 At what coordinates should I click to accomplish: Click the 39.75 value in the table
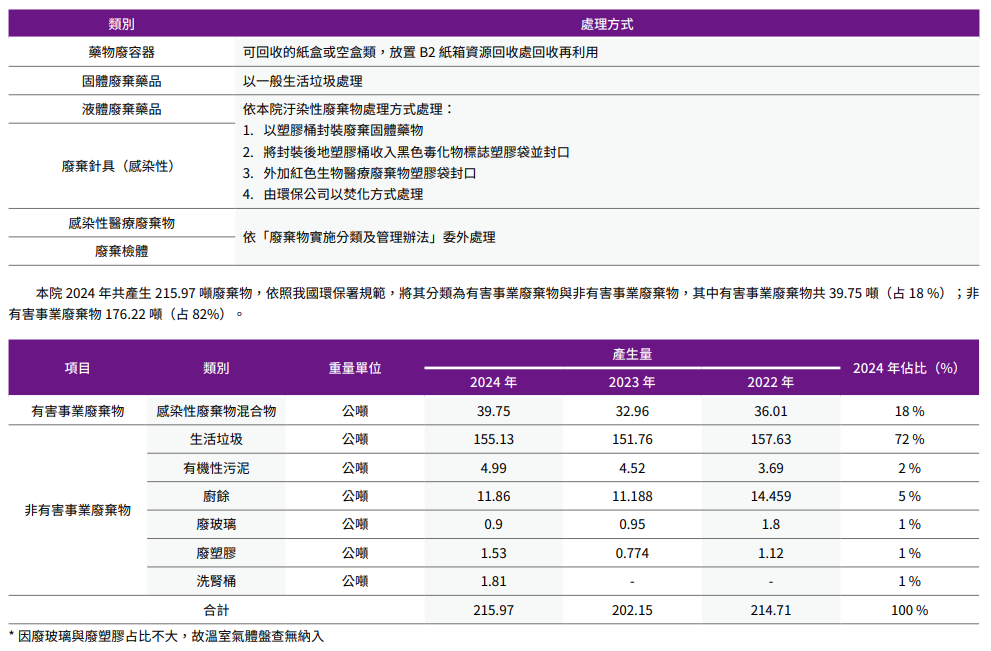[x=494, y=411]
